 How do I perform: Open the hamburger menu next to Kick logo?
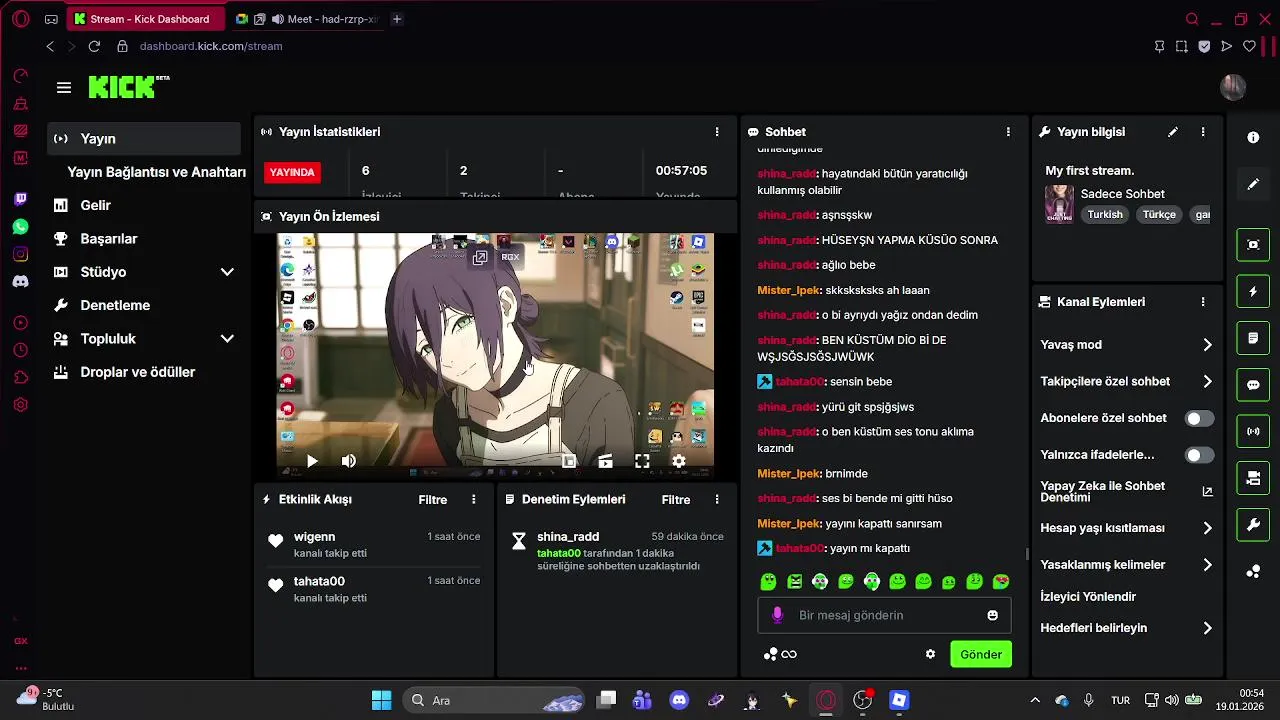[64, 88]
